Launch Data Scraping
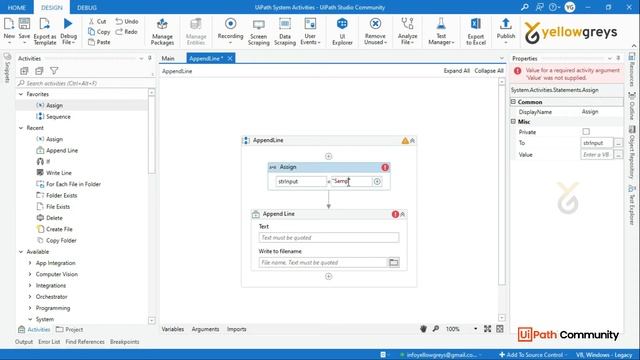This screenshot has height=360, width=640. tap(285, 31)
